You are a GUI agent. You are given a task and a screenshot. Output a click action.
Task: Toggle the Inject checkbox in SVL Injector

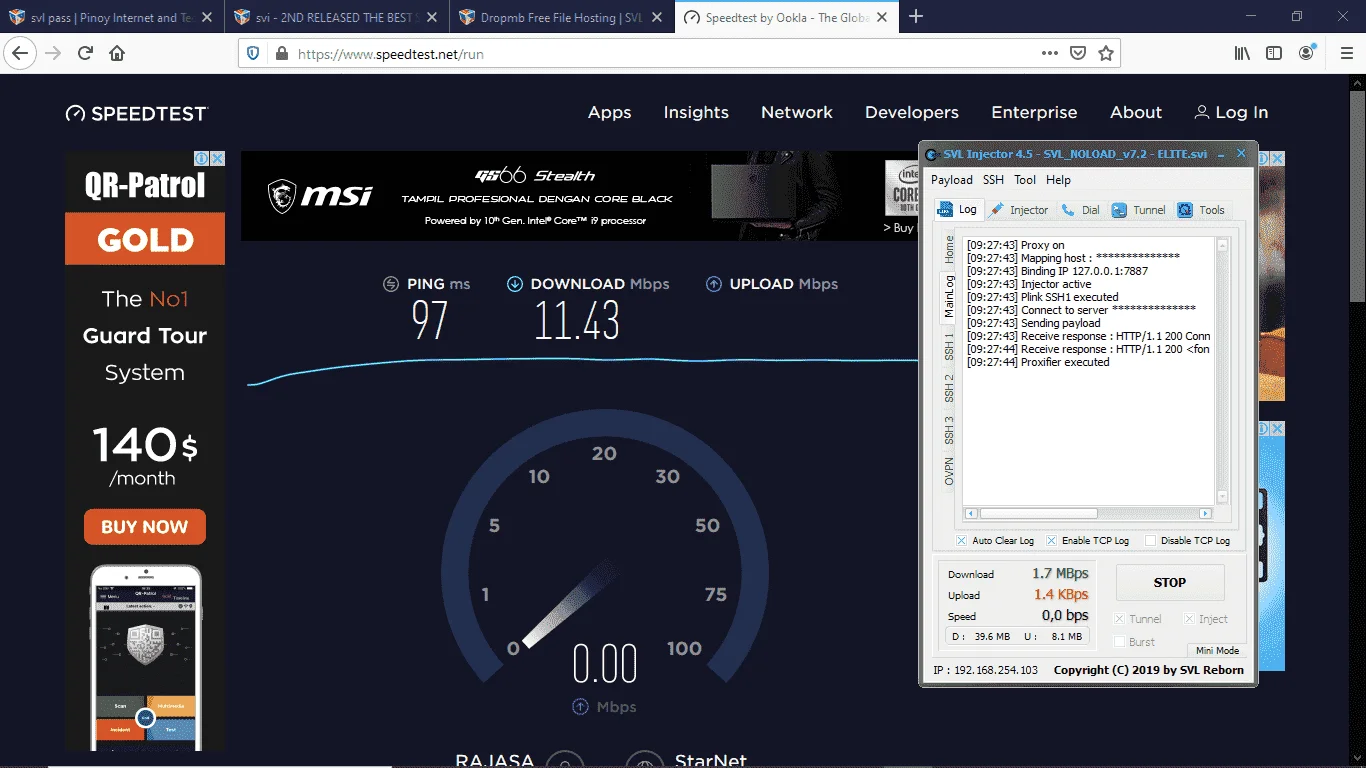tap(1190, 619)
